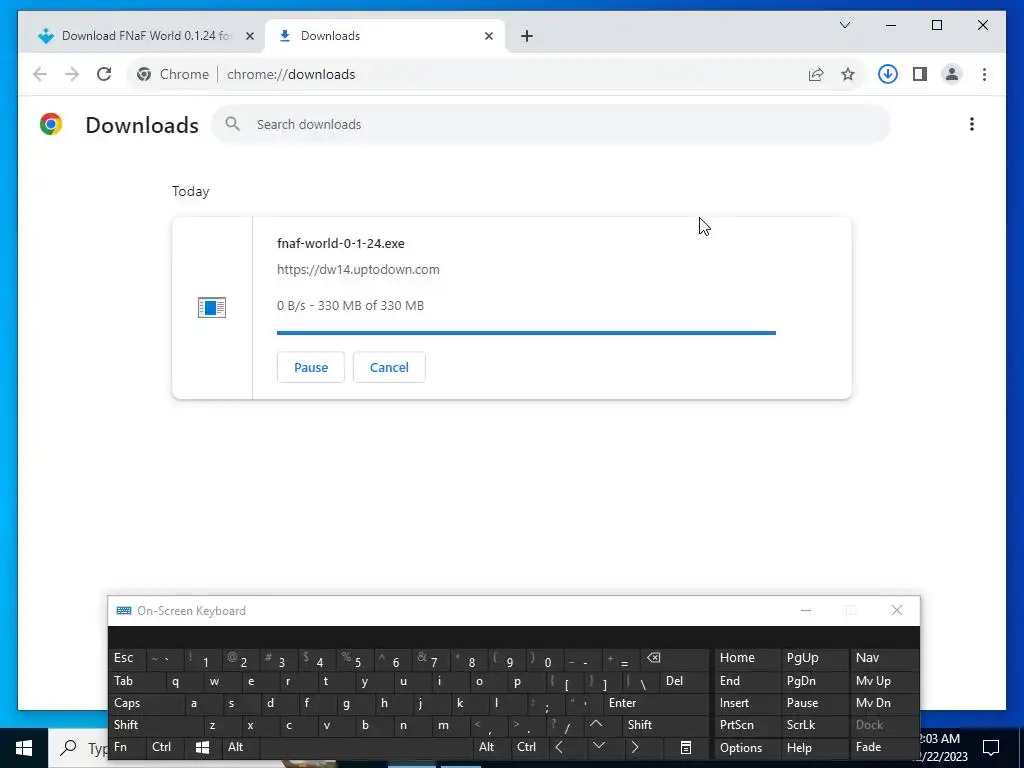Close the Download FNaF World tab

tap(249, 36)
